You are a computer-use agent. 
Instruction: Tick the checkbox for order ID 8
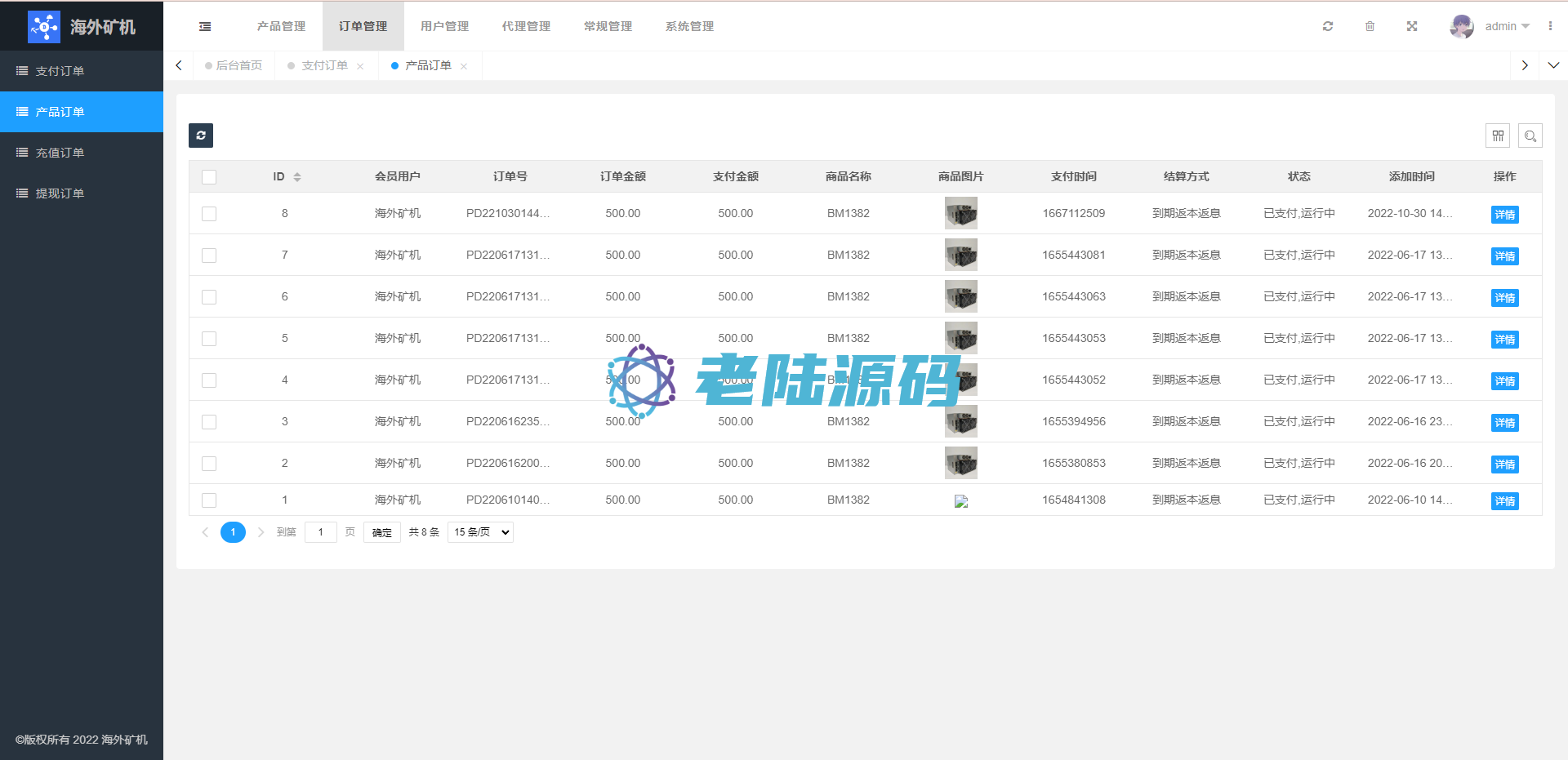pyautogui.click(x=209, y=214)
